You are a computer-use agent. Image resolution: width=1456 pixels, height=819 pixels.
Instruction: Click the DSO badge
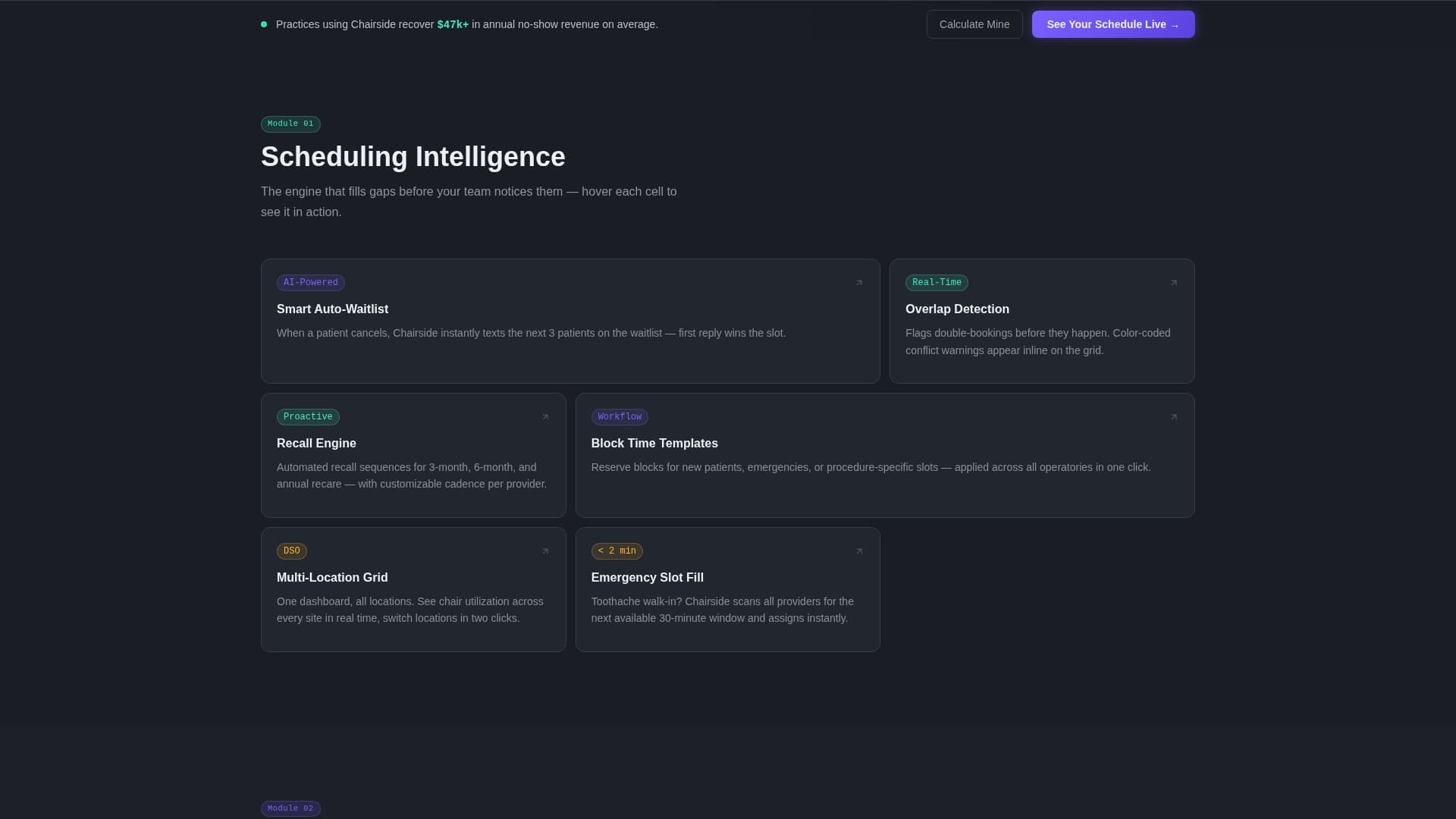(292, 551)
